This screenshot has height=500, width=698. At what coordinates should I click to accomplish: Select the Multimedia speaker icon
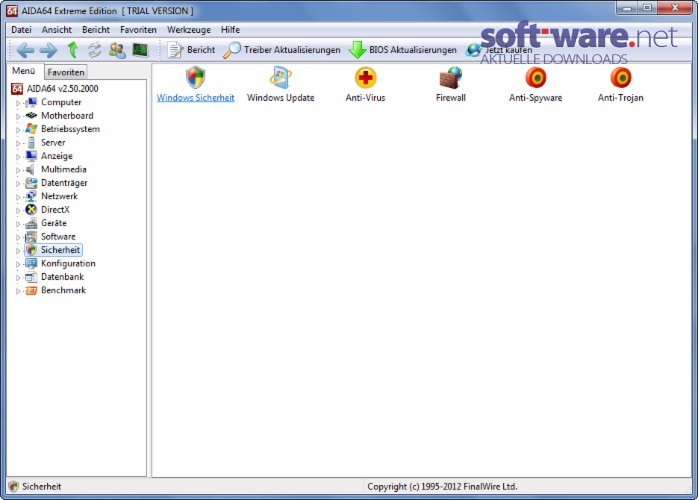click(30, 170)
